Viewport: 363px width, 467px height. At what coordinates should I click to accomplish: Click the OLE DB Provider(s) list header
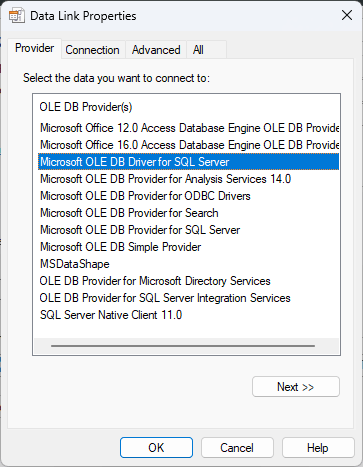tap(86, 107)
